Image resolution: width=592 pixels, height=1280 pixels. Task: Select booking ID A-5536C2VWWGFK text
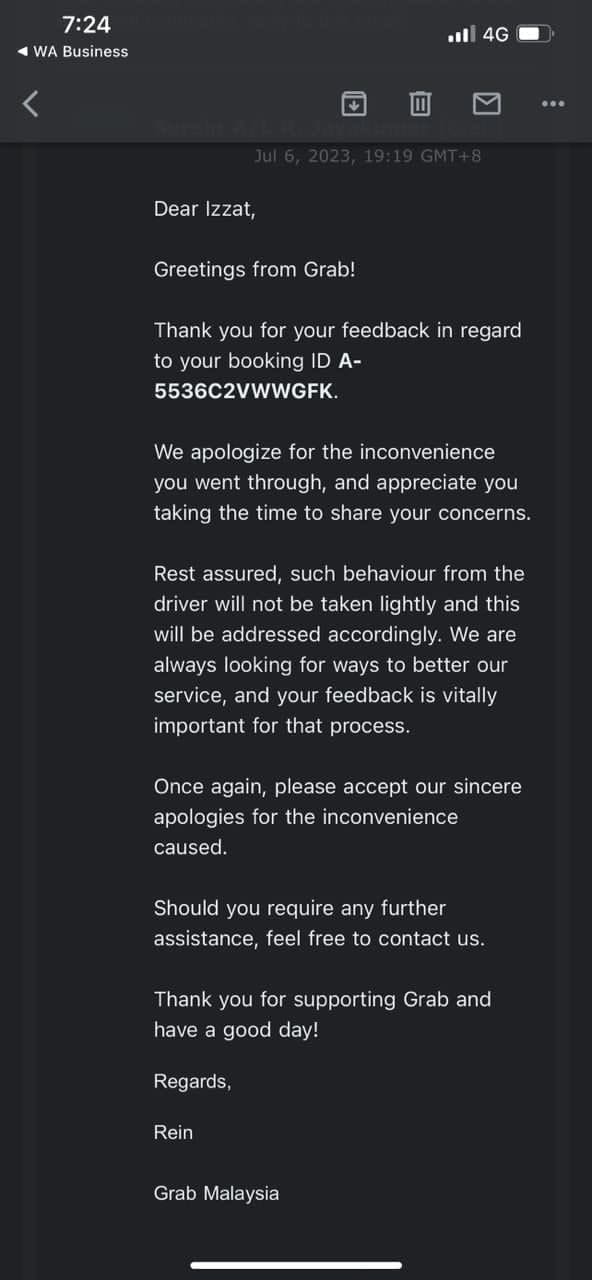point(251,376)
